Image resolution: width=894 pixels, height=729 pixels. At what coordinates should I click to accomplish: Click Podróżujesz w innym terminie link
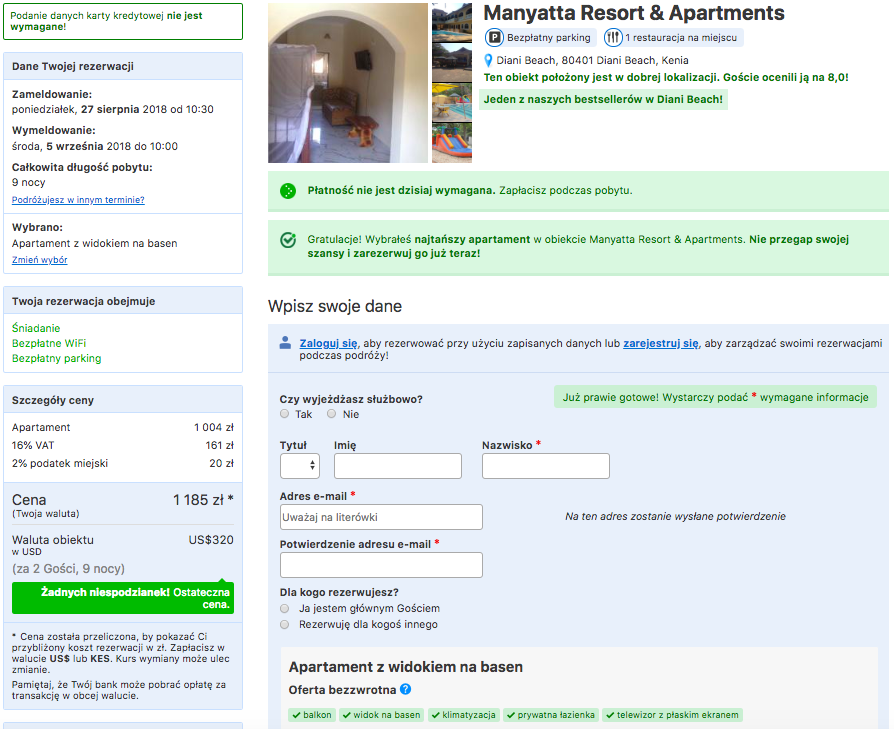click(78, 200)
